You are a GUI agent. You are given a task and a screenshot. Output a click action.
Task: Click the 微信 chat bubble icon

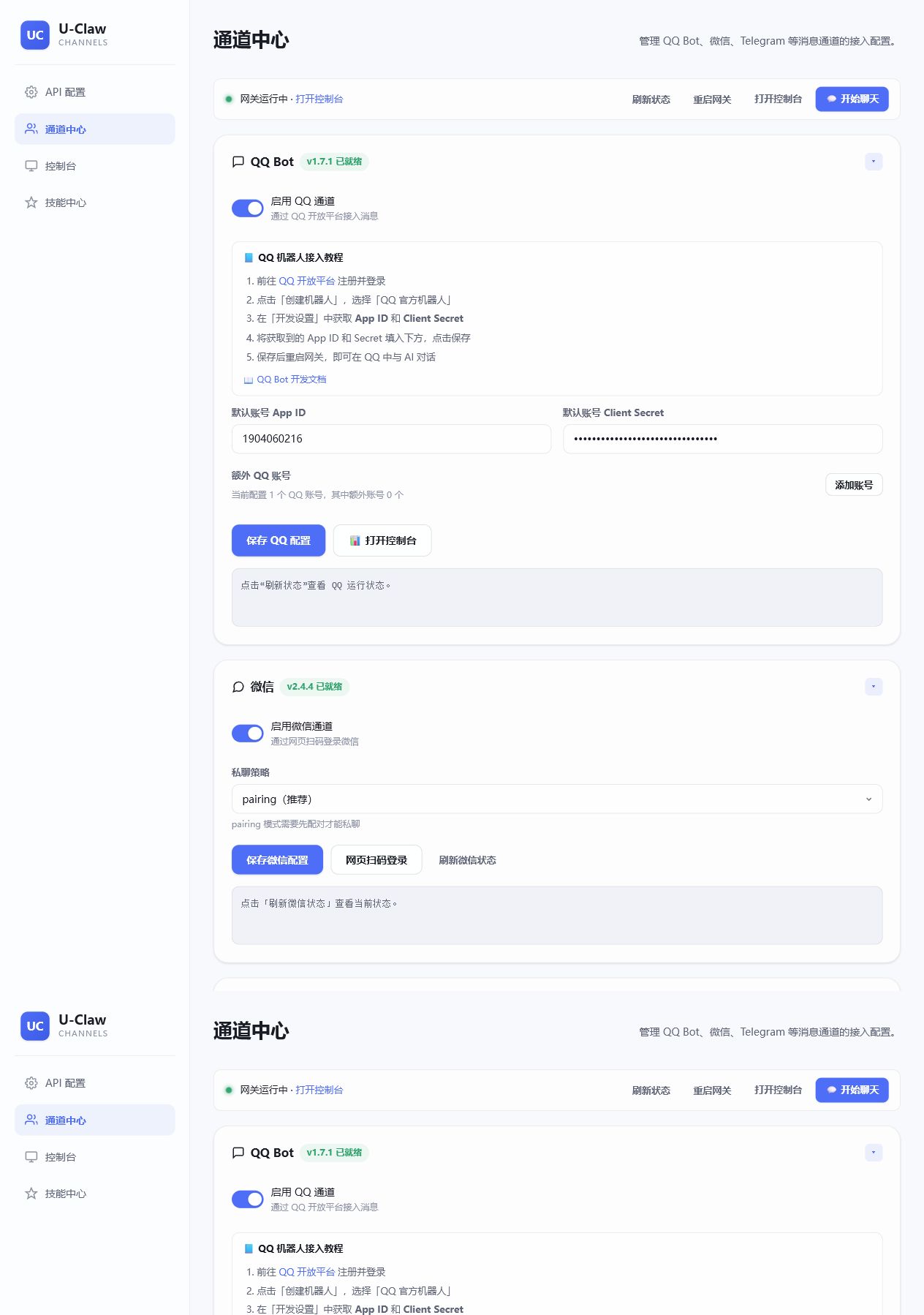[x=238, y=687]
